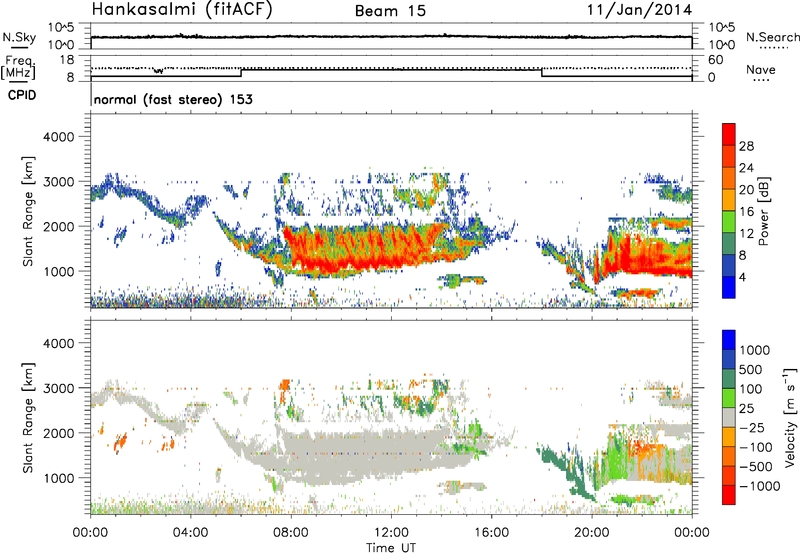Click the '04:00' time axis label
Screen dimensions: 800x554
click(x=191, y=533)
